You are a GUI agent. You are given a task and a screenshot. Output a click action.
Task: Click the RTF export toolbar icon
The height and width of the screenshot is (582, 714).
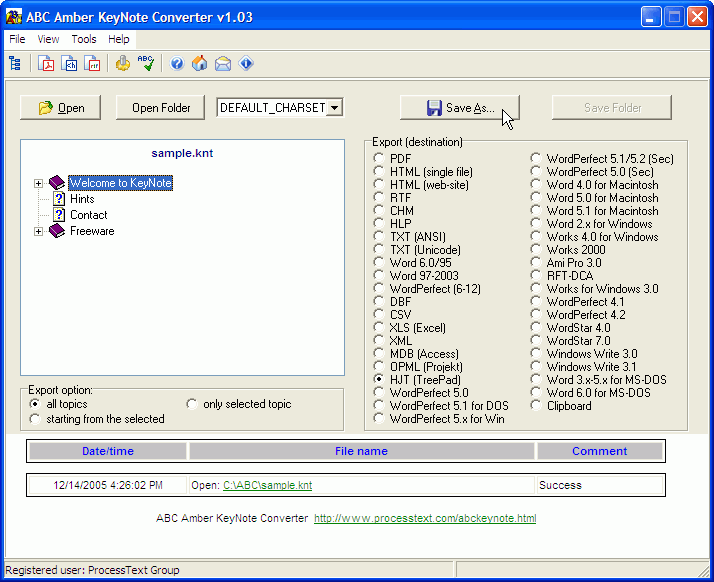(x=93, y=64)
